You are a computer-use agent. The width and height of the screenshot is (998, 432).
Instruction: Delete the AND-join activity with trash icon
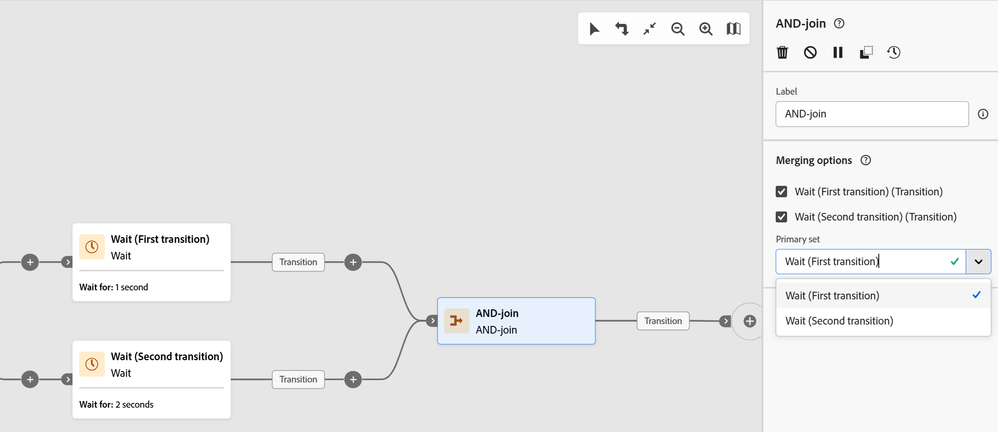point(782,53)
